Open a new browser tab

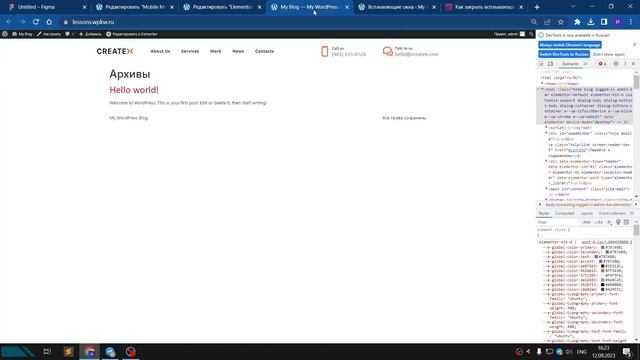coord(537,7)
